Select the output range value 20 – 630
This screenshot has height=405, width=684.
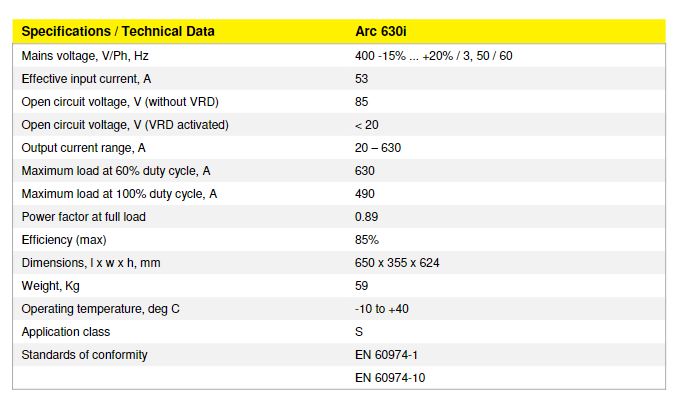click(378, 148)
